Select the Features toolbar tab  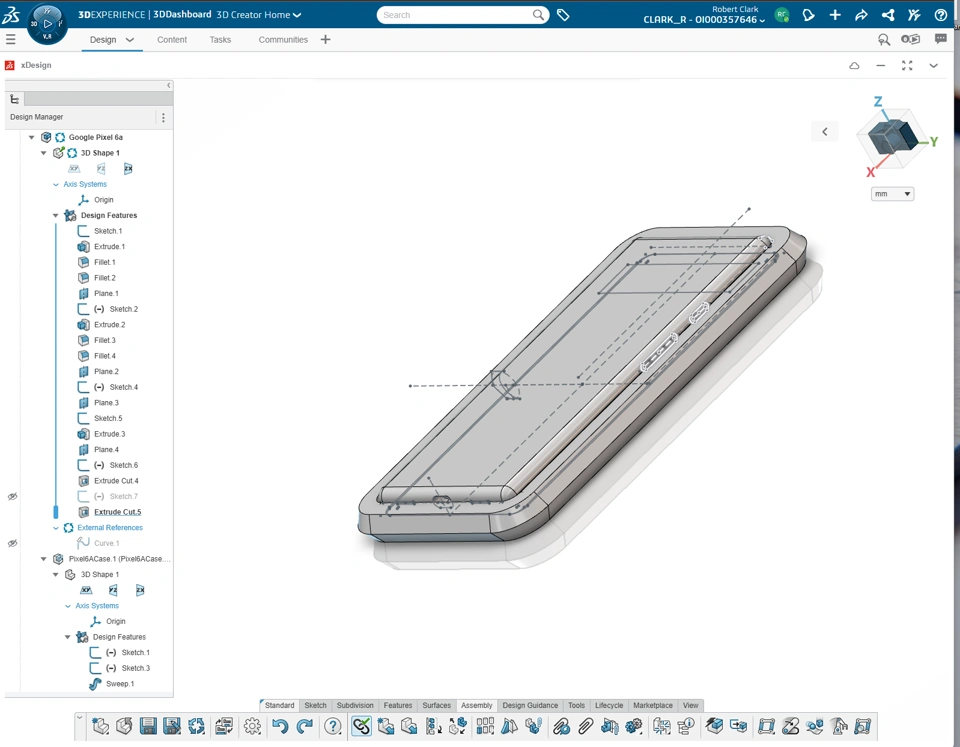tap(397, 705)
